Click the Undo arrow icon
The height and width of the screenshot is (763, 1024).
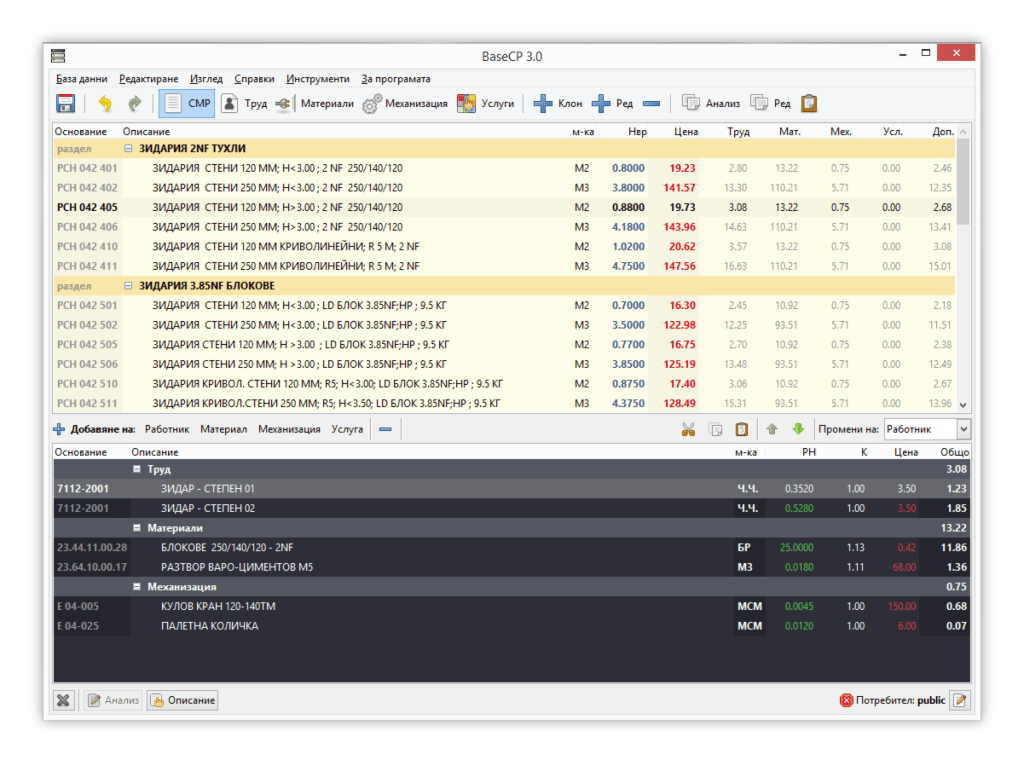pos(105,103)
